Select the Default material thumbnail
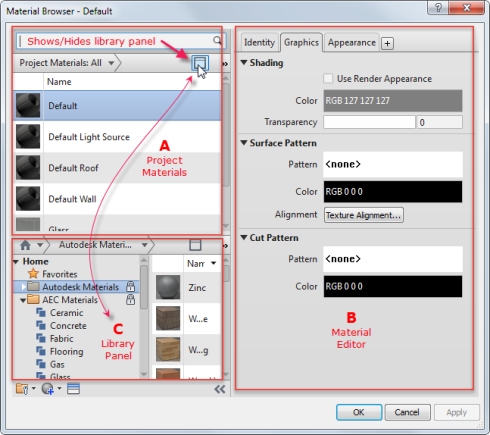This screenshot has height=435, width=490. [x=28, y=105]
